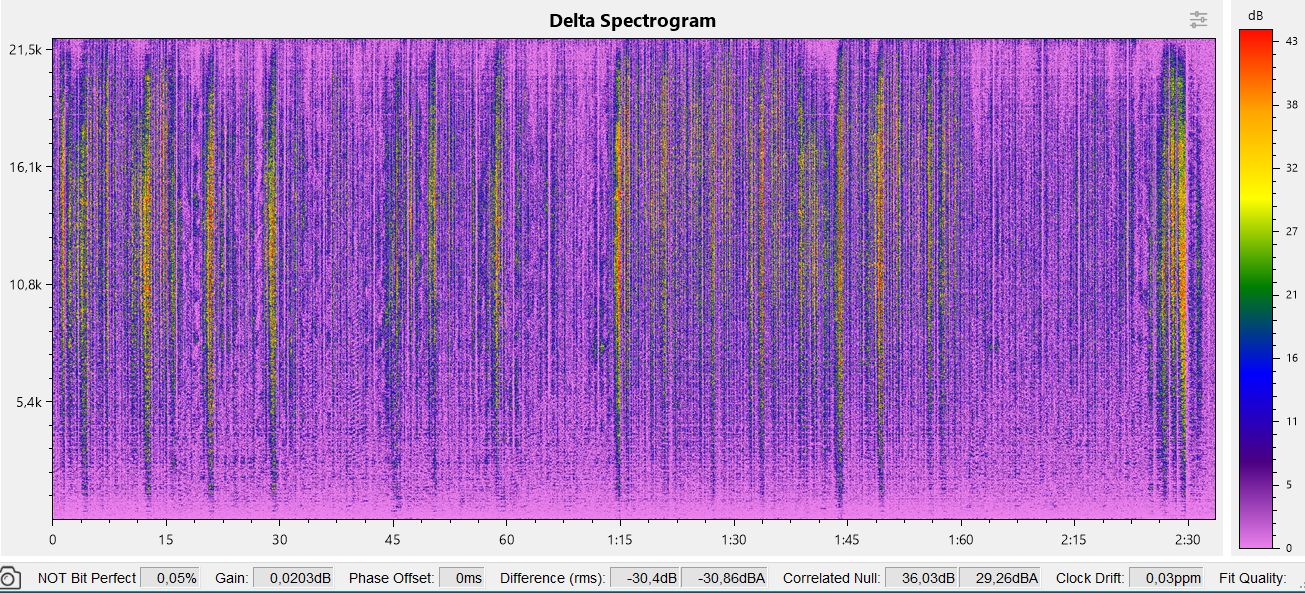This screenshot has width=1305, height=593.
Task: Click the 16 value on the color scale
Action: coord(1290,358)
